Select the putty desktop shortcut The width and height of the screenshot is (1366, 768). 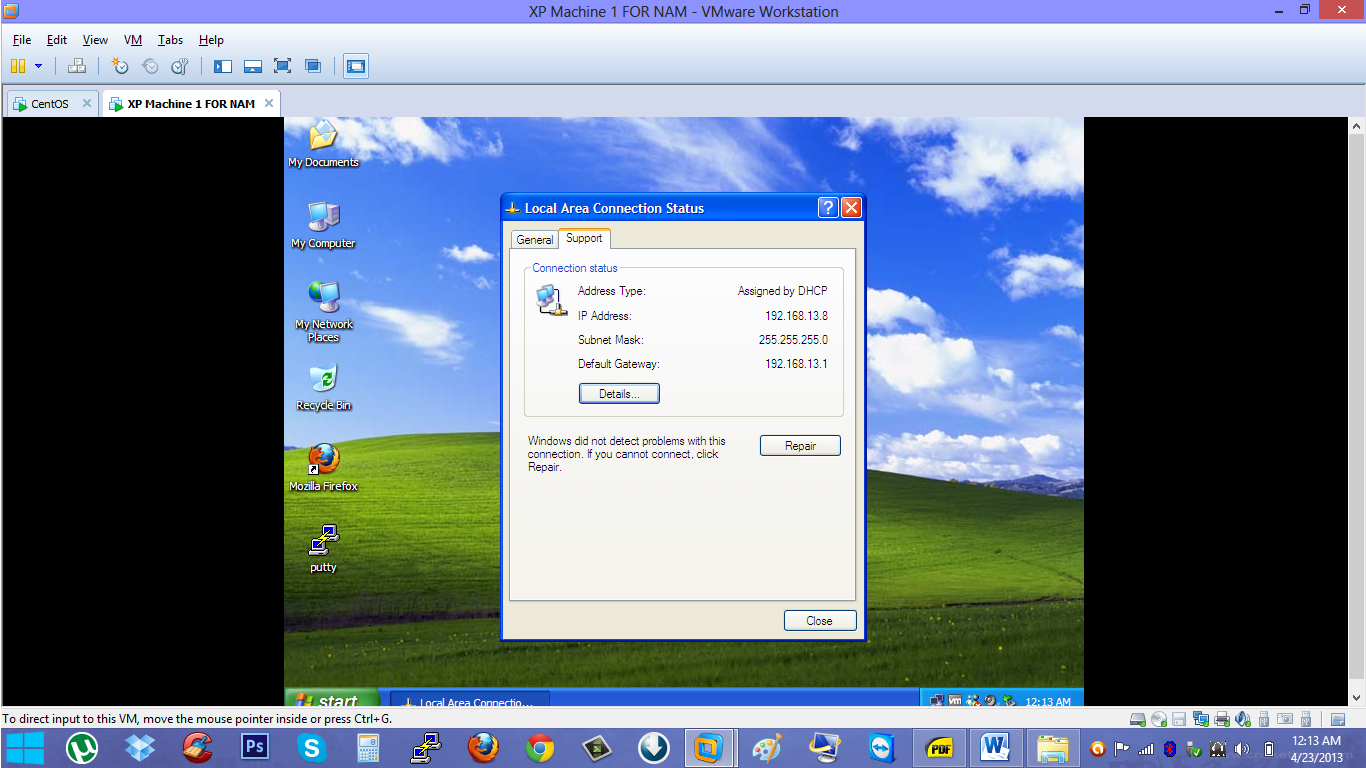click(323, 549)
